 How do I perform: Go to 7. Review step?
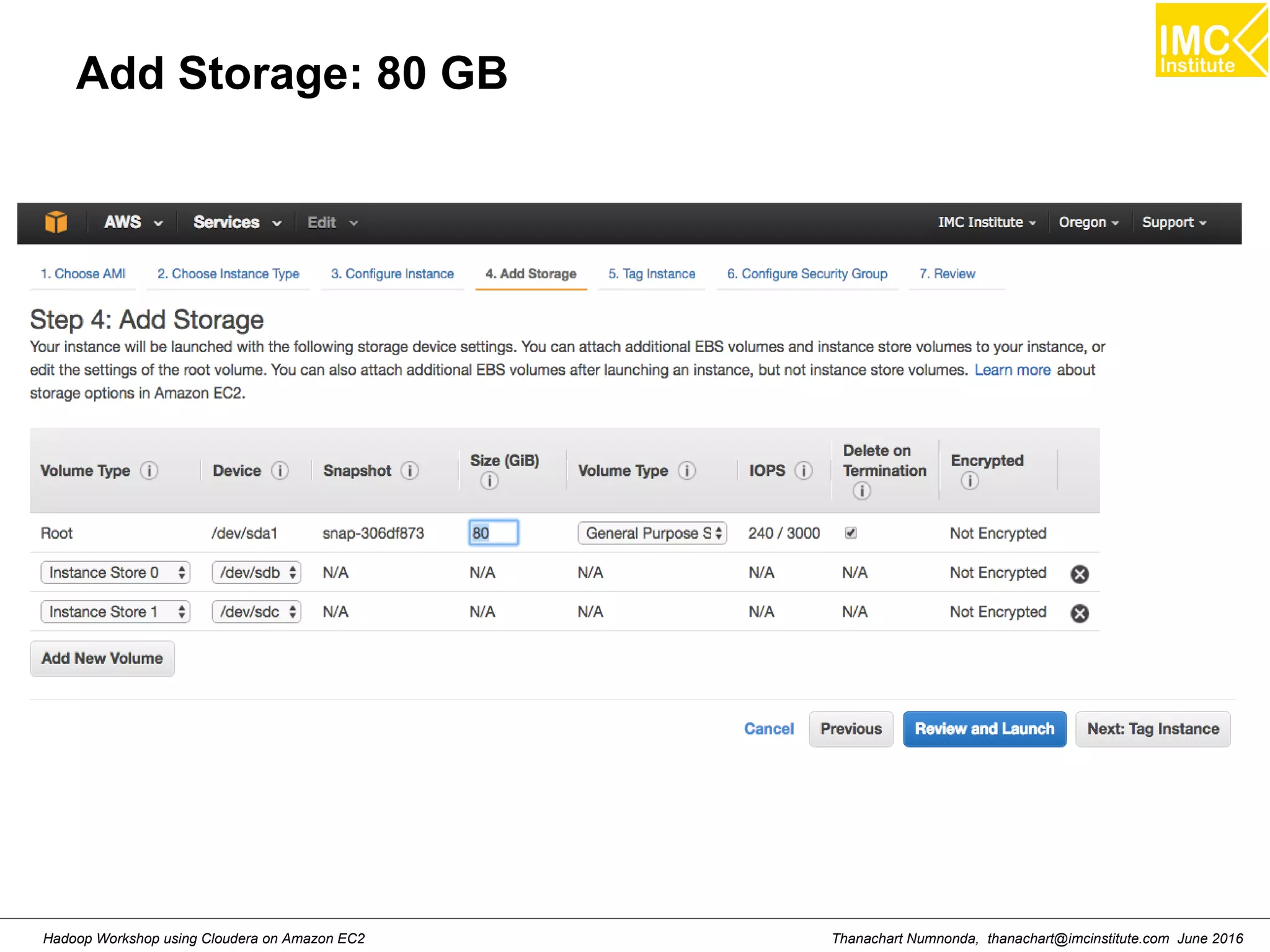click(947, 274)
